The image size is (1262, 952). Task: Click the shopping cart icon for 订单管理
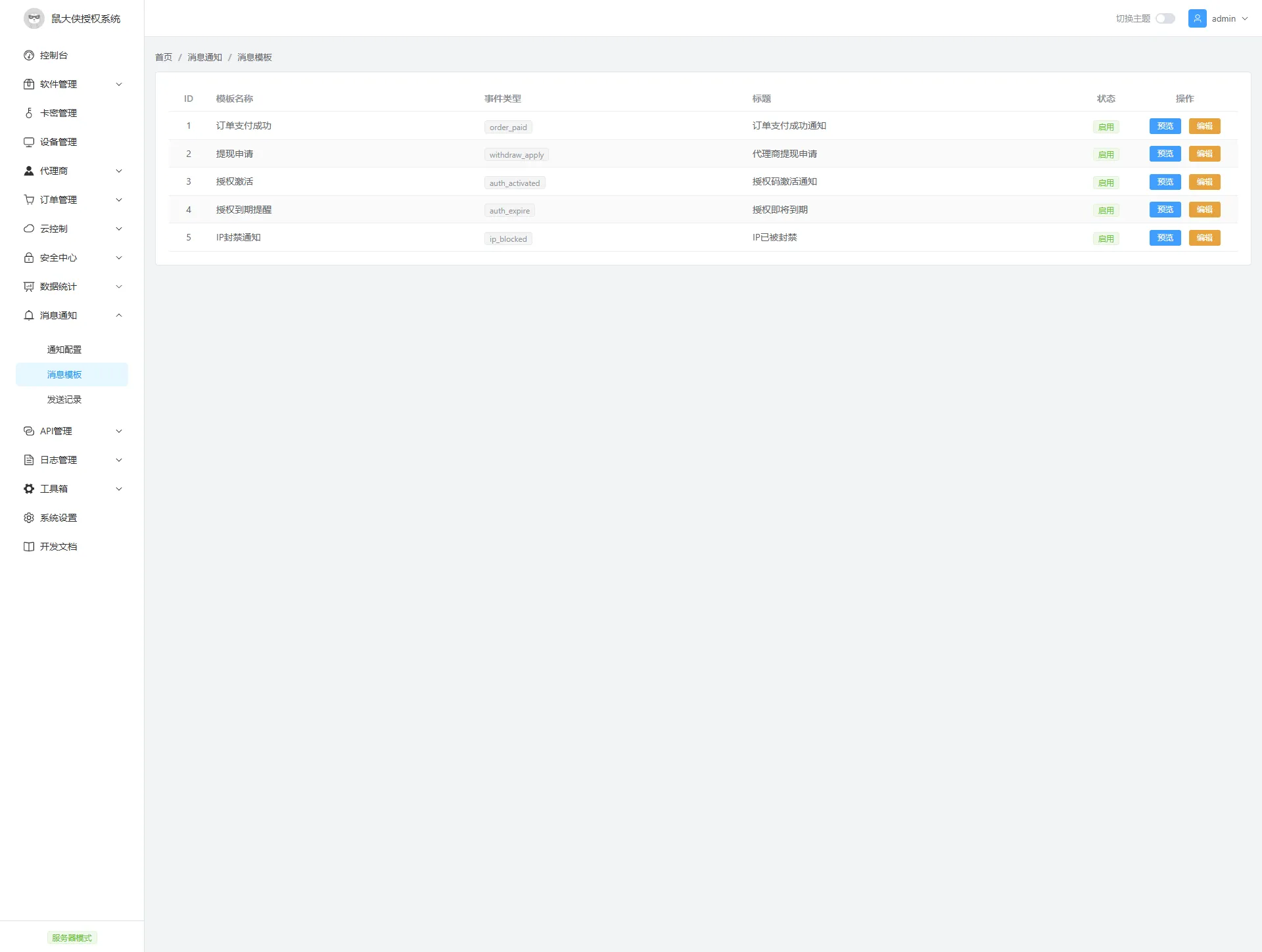pos(29,200)
